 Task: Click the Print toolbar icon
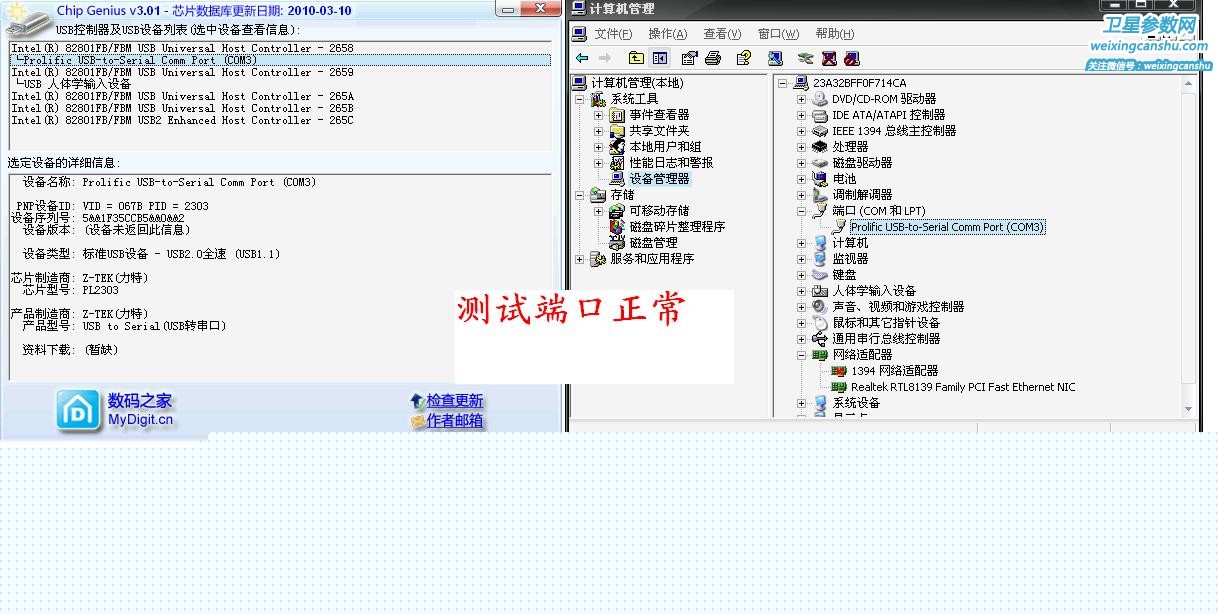coord(713,59)
